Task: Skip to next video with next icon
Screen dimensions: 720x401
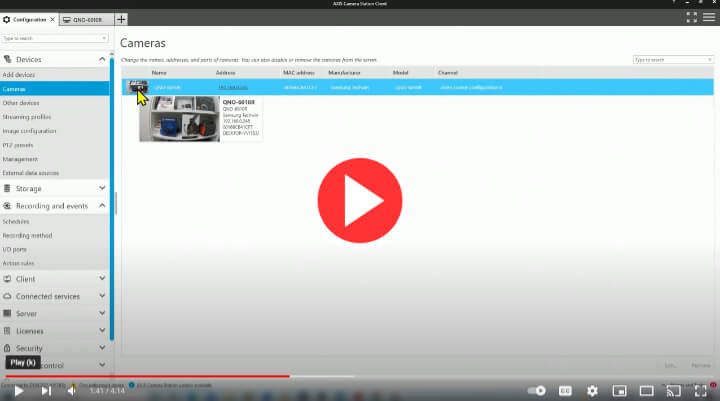Action: pos(45,390)
